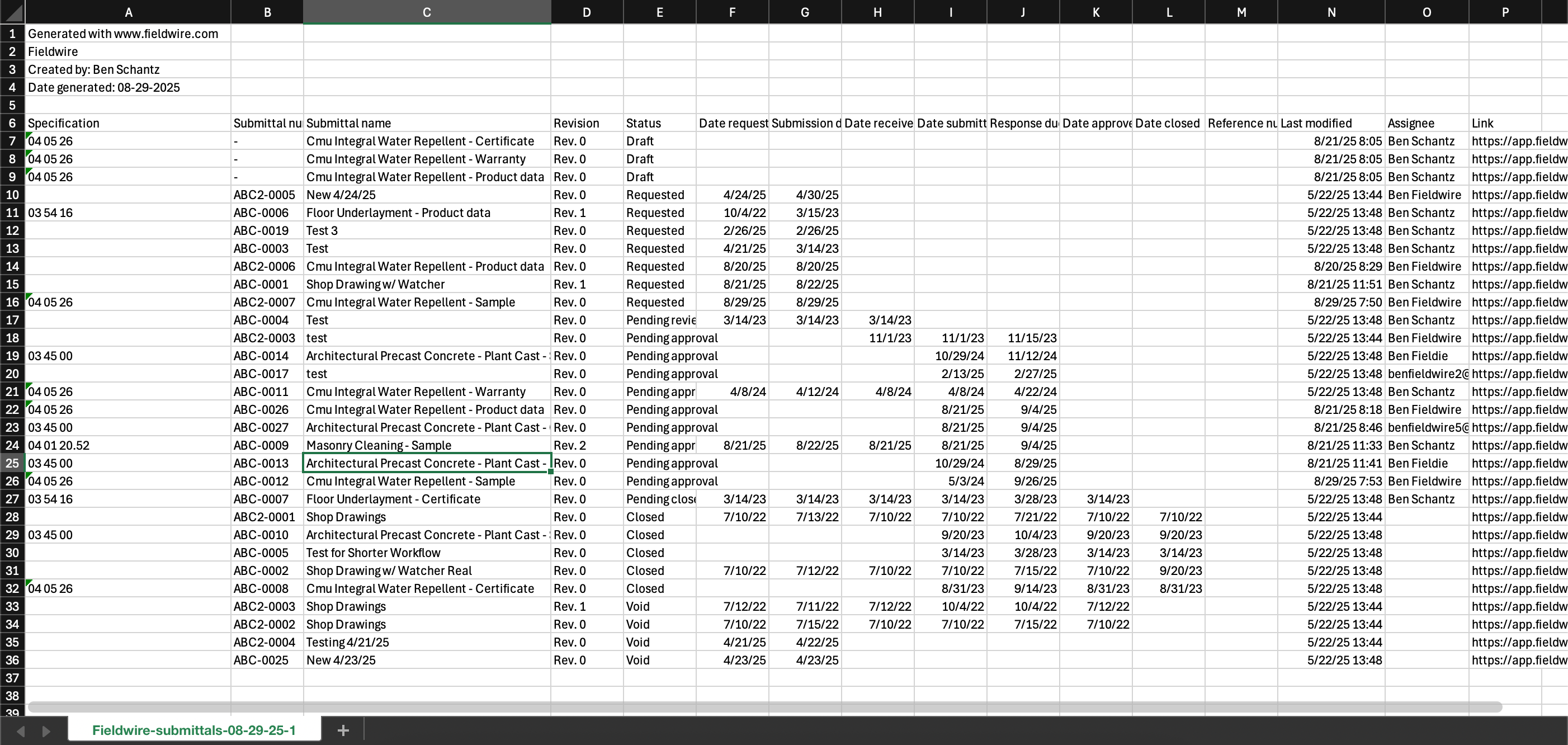This screenshot has height=745, width=1568.
Task: Click the add new sheet plus icon
Action: tap(343, 730)
